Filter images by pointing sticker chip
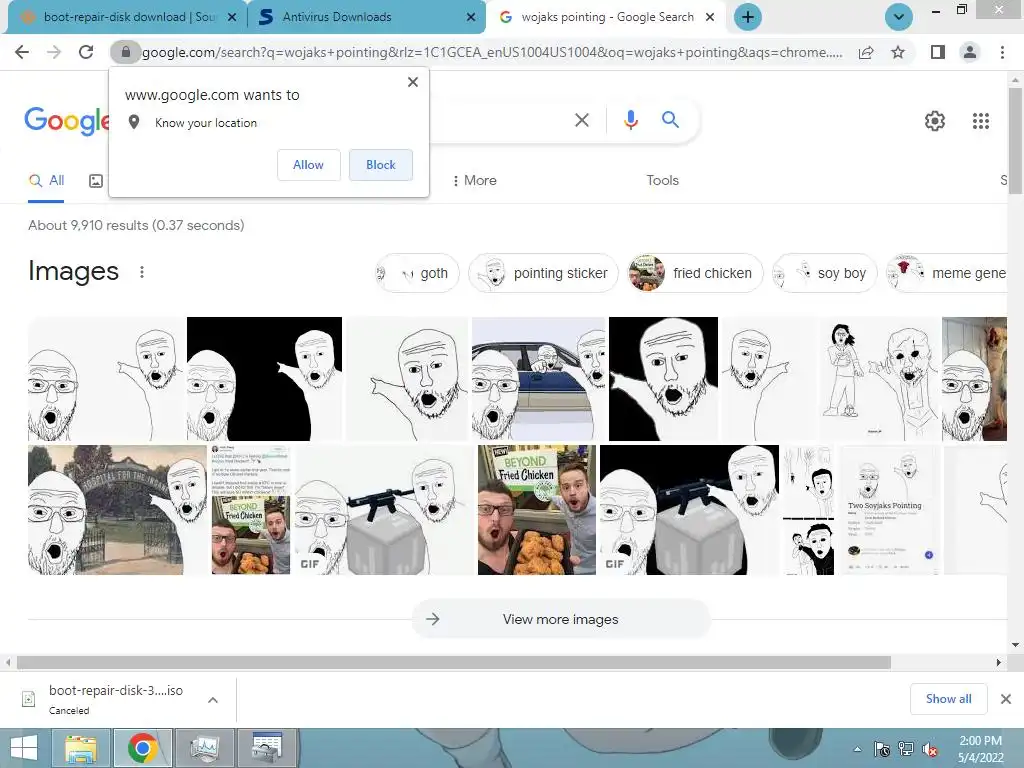The width and height of the screenshot is (1024, 768). [543, 273]
